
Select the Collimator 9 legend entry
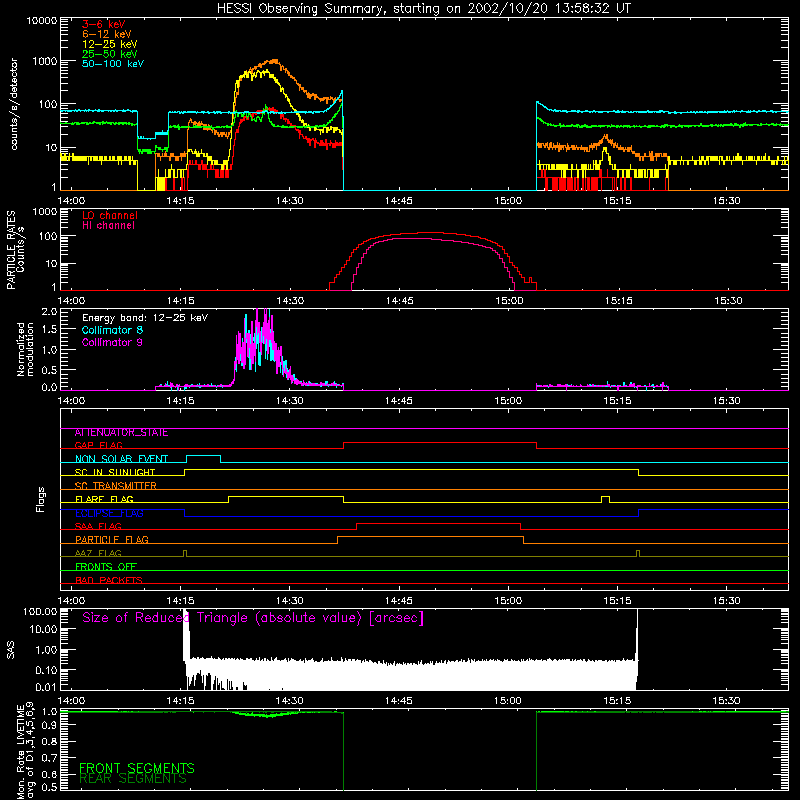(112, 342)
